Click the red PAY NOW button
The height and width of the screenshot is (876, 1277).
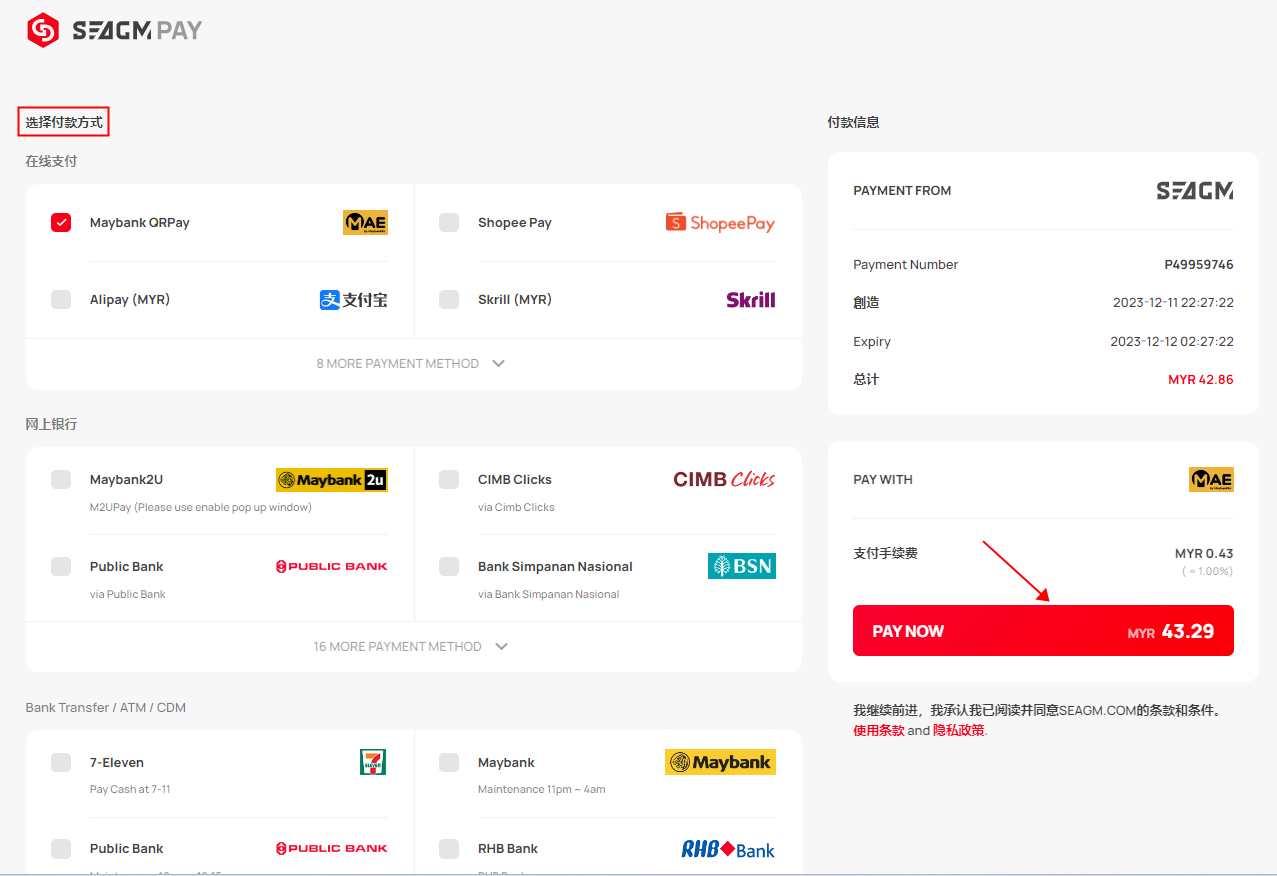coord(1043,631)
